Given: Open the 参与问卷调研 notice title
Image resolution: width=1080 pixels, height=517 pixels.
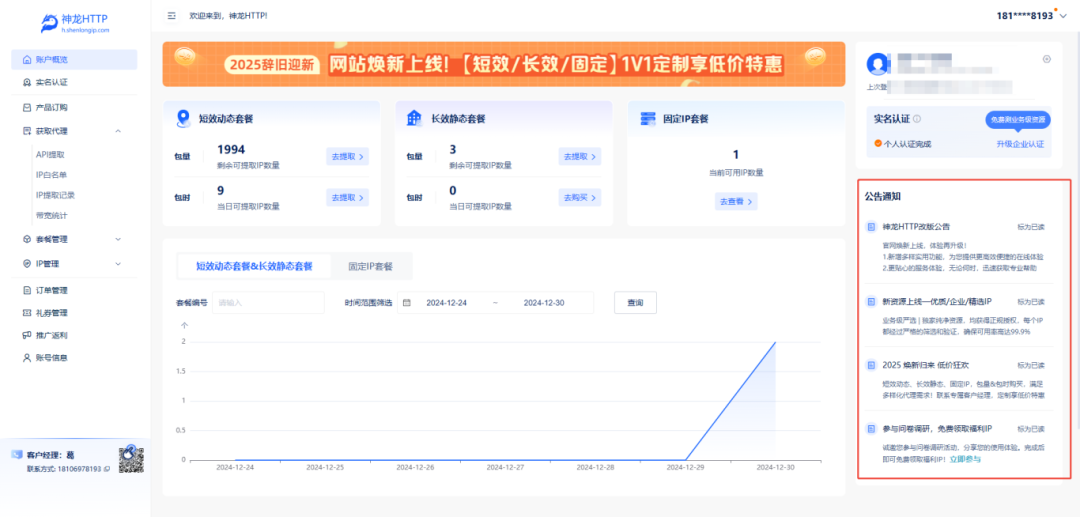Looking at the screenshot, I should [937, 429].
